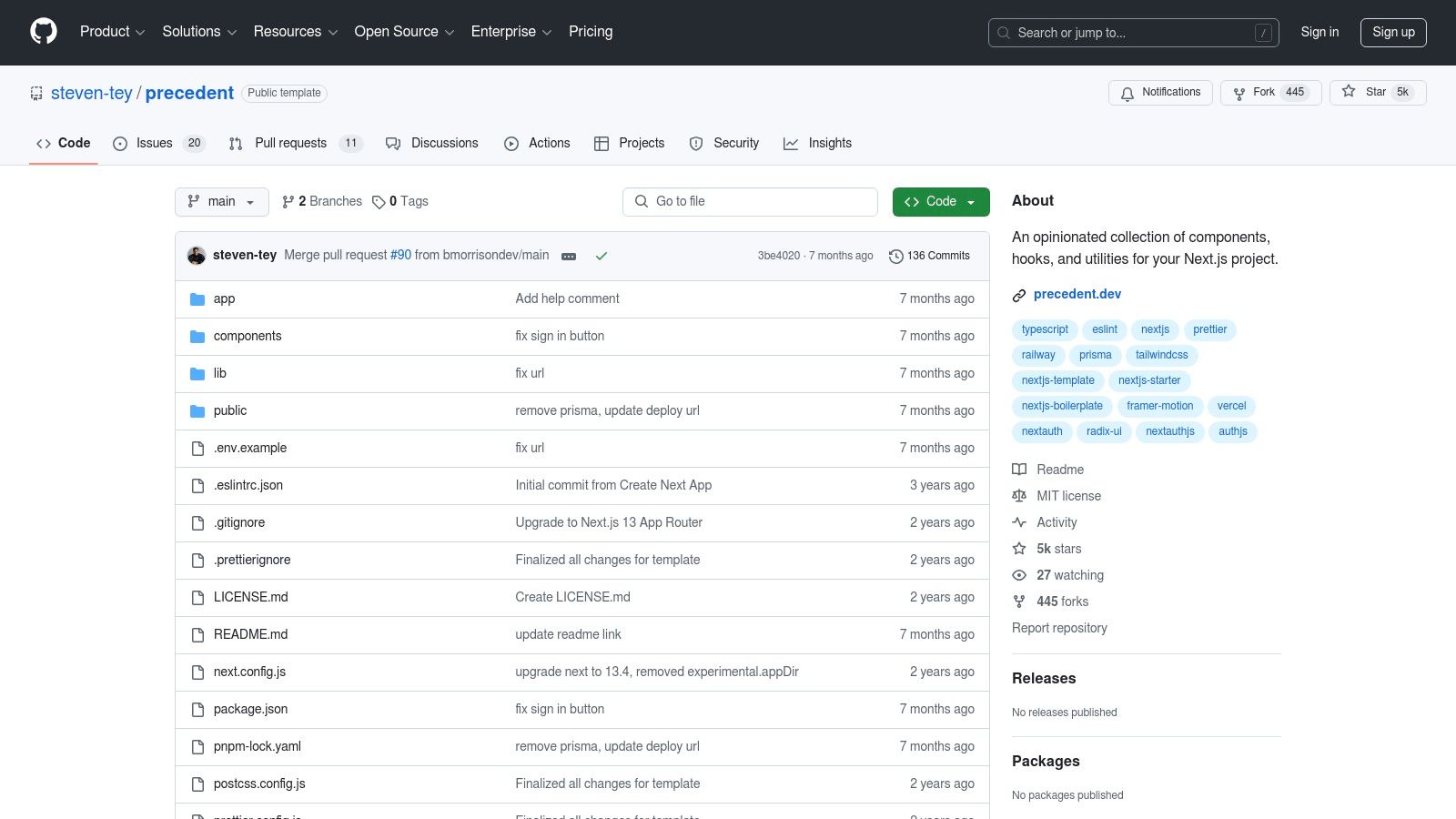1456x819 pixels.
Task: Click the link icon beside precedent.dev
Action: click(x=1019, y=295)
